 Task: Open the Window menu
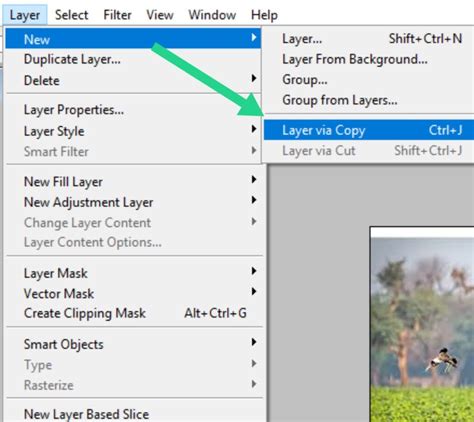pyautogui.click(x=212, y=15)
